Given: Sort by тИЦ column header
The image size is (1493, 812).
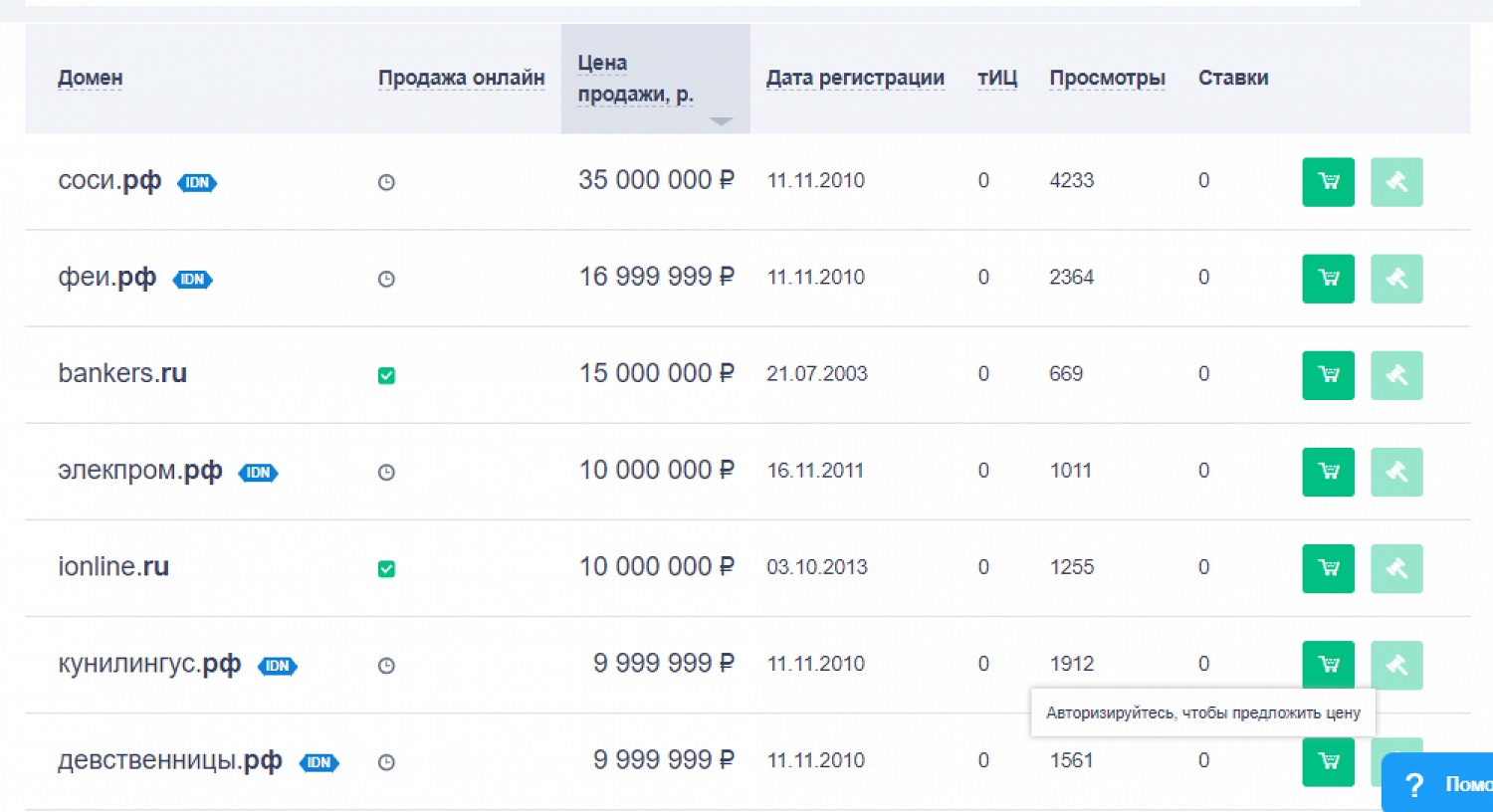Looking at the screenshot, I should pyautogui.click(x=997, y=78).
